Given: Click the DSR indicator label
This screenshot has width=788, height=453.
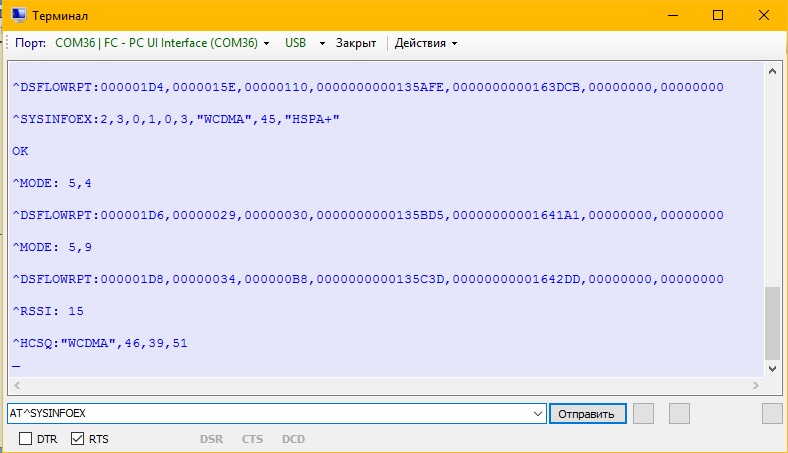Looking at the screenshot, I should (x=211, y=439).
